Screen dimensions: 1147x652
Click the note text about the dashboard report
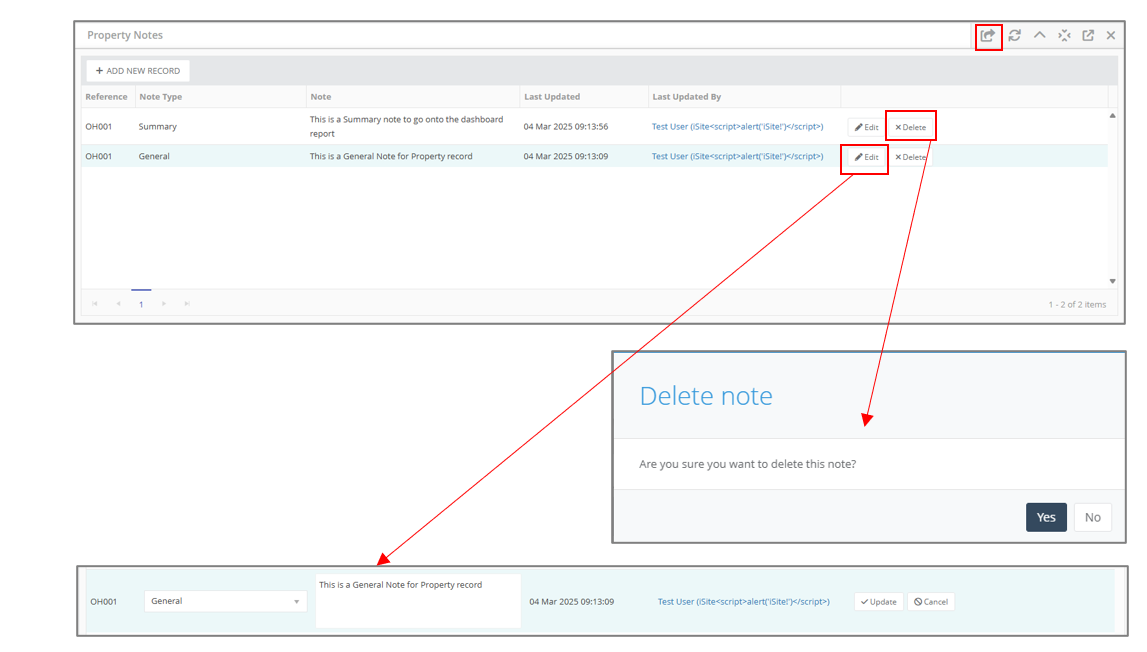[x=407, y=127]
